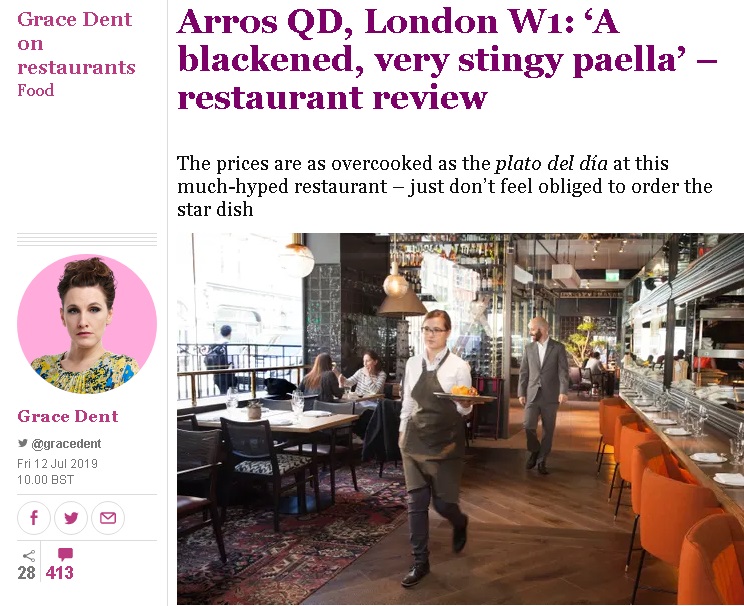Screen dimensions: 744x606
Task: Share the article on Facebook
Action: click(x=34, y=518)
